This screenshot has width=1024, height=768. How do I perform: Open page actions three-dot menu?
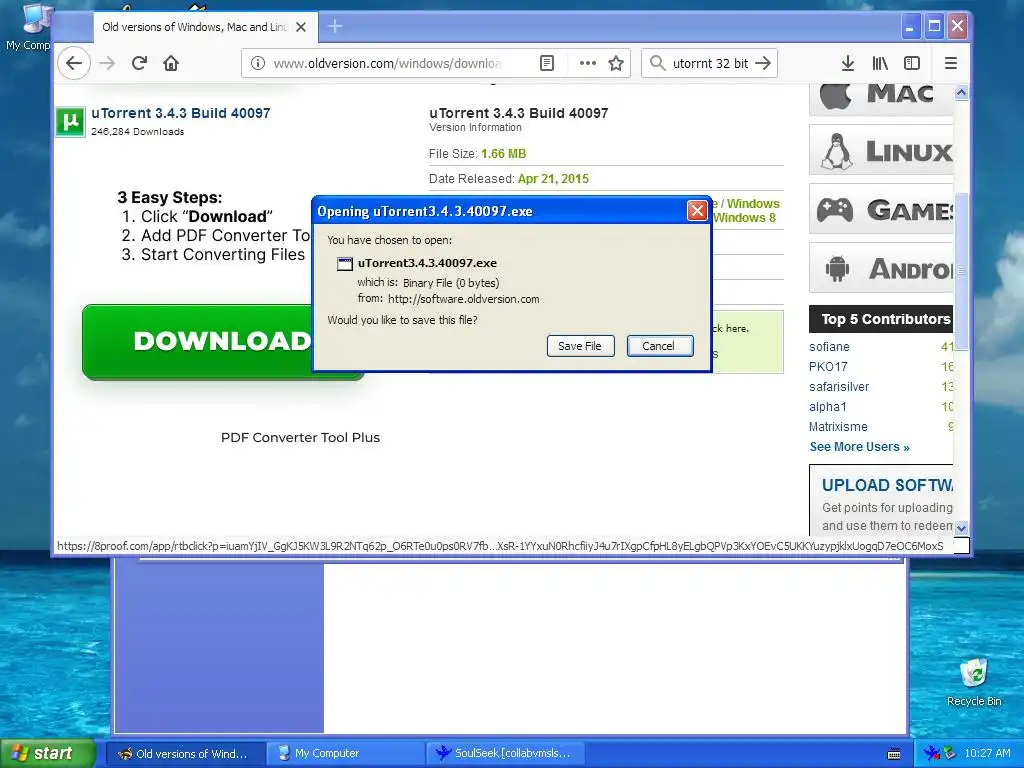(x=588, y=63)
